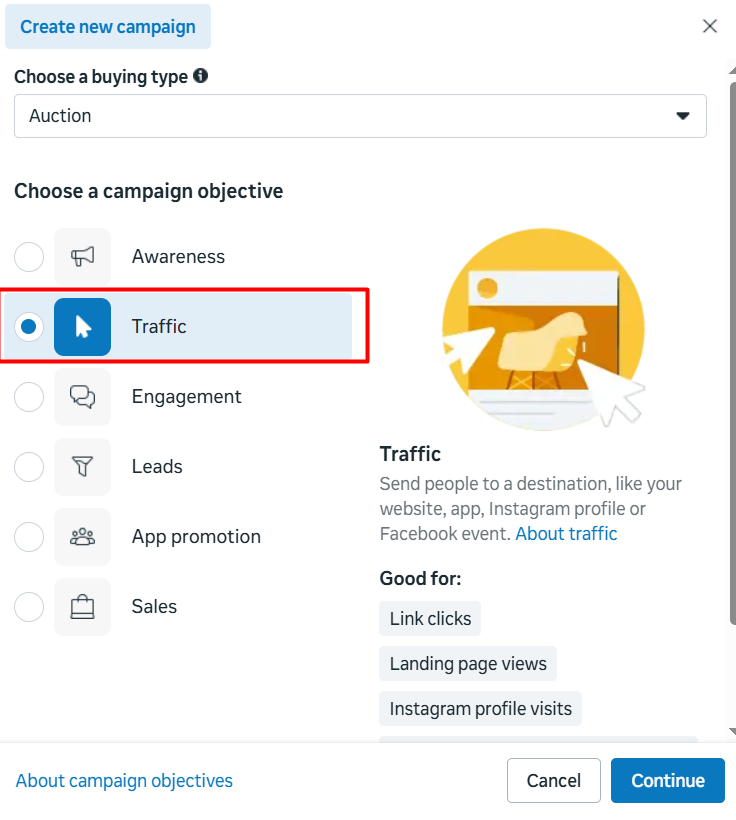
Task: Select the App promotion radio button
Action: pos(29,537)
